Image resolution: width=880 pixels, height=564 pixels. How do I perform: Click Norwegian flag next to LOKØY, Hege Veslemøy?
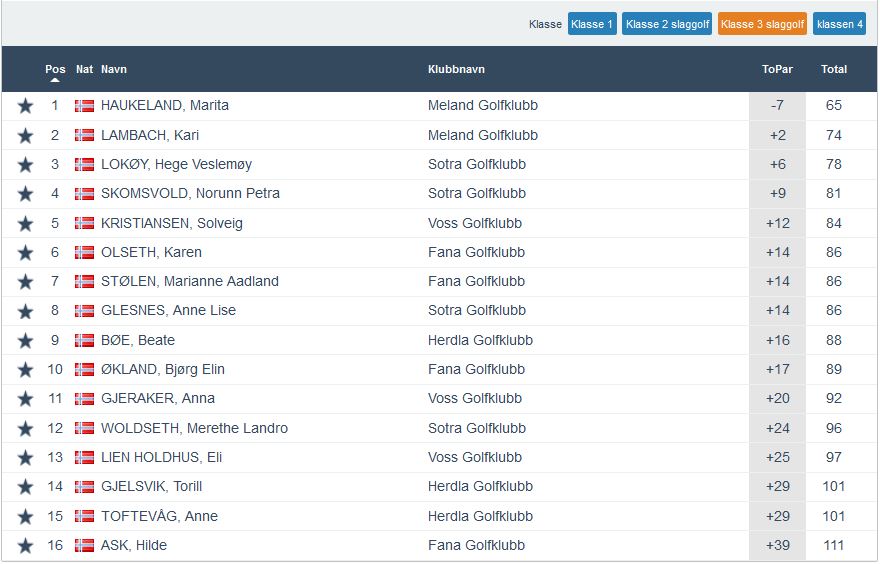coord(84,164)
